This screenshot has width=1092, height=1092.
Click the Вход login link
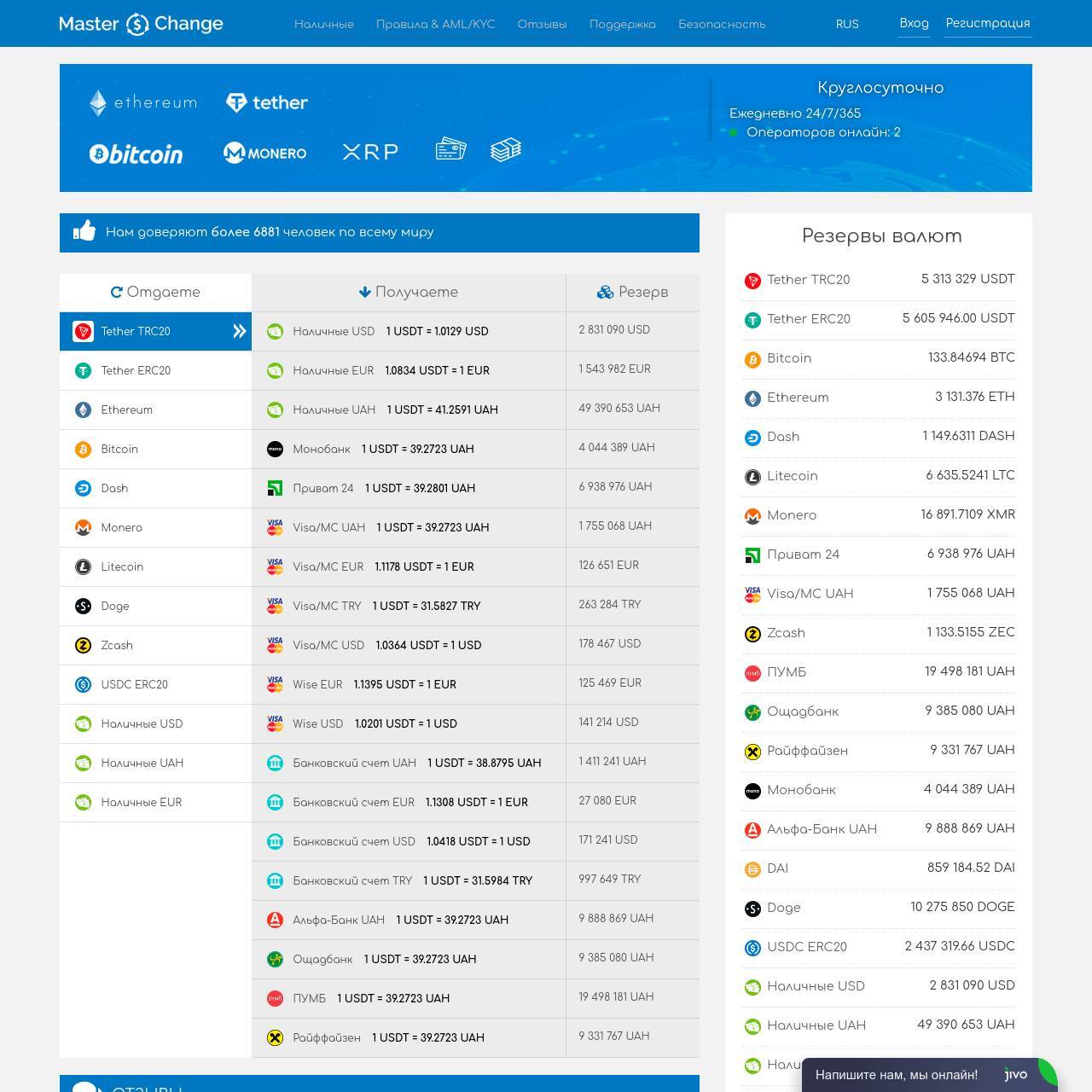pos(914,23)
